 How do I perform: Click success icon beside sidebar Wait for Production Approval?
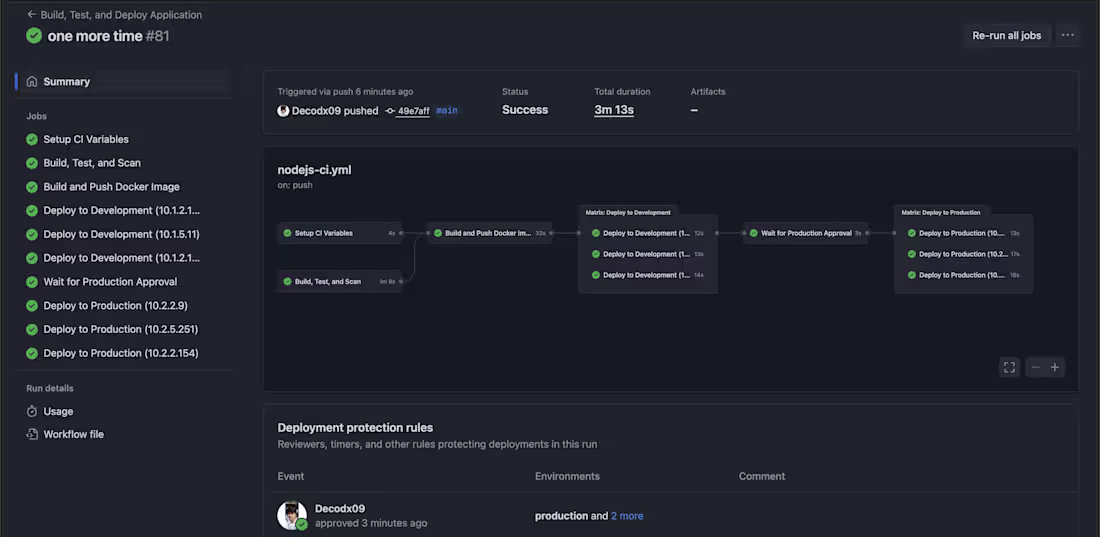click(x=32, y=281)
